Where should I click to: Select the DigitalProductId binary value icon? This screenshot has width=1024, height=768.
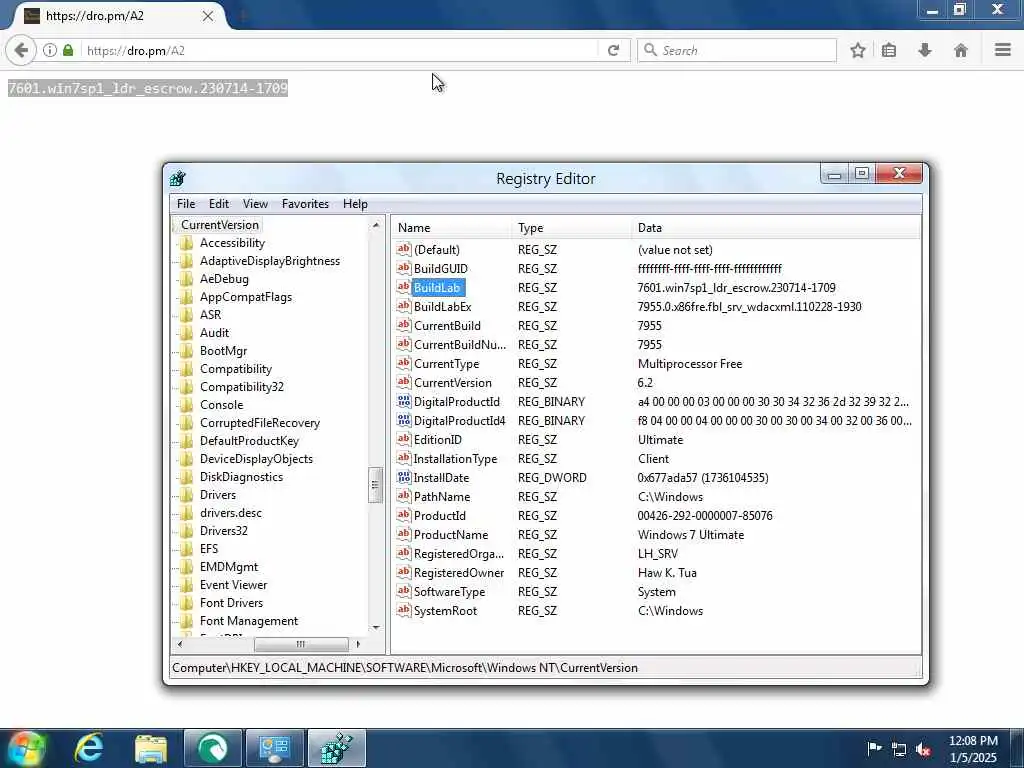[x=404, y=402]
